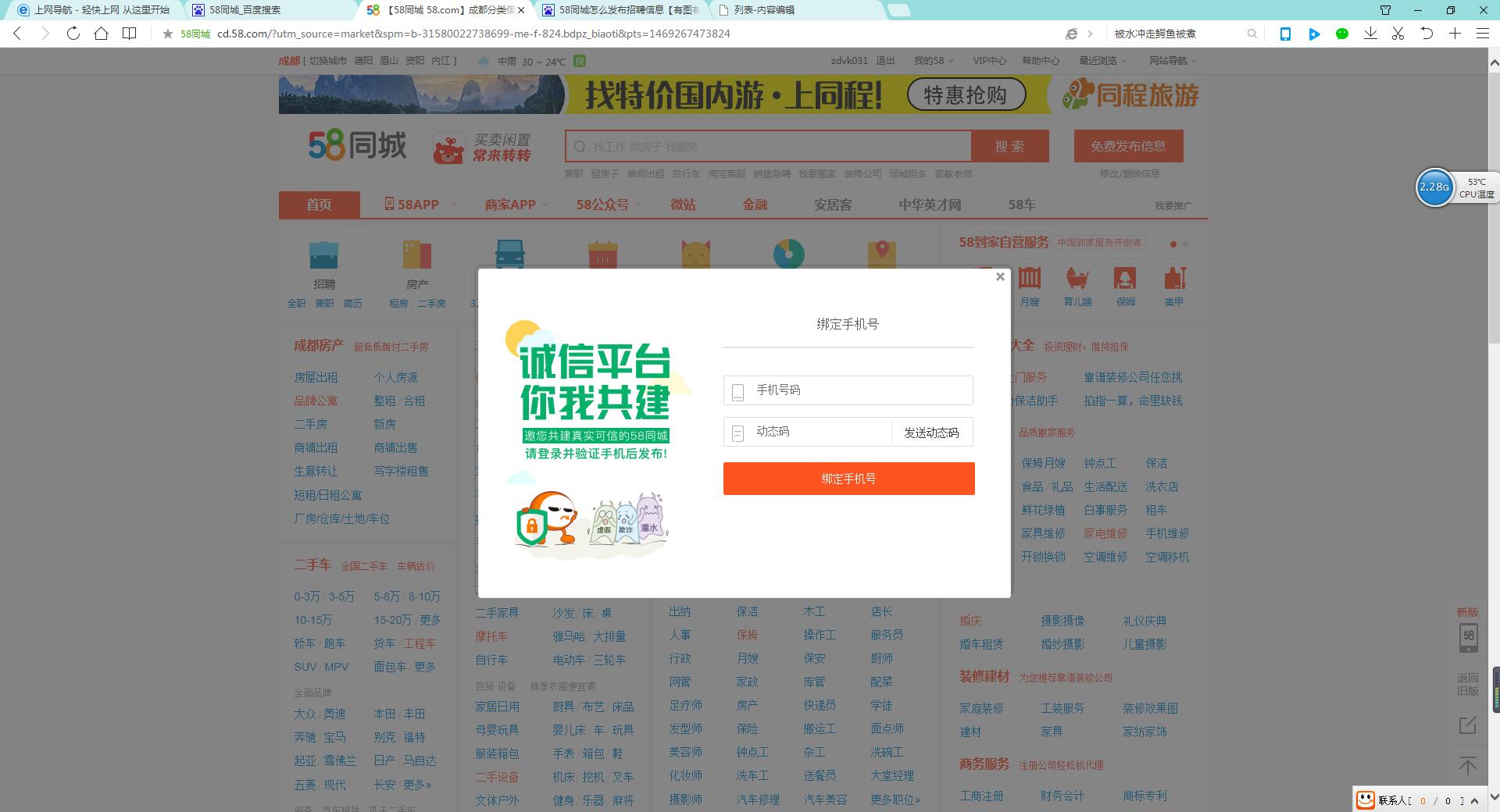
Task: Open the 同程旅游 banner advertisement
Action: (739, 94)
